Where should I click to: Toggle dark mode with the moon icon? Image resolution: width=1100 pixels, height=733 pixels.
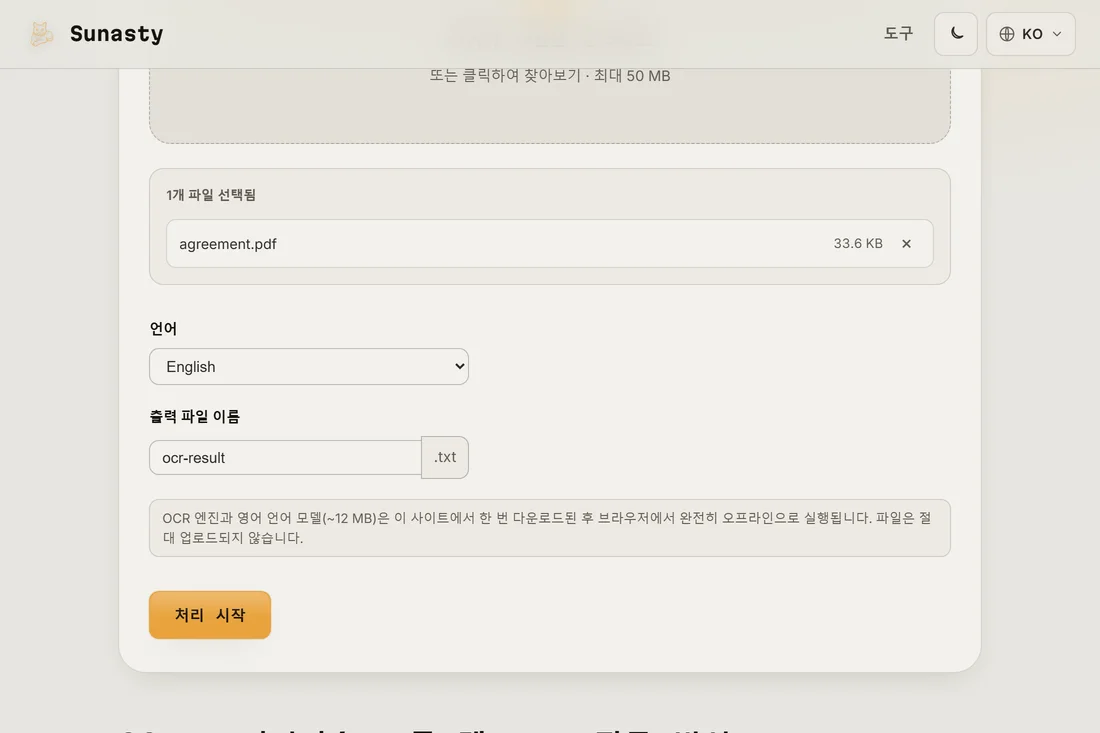[x=955, y=34]
